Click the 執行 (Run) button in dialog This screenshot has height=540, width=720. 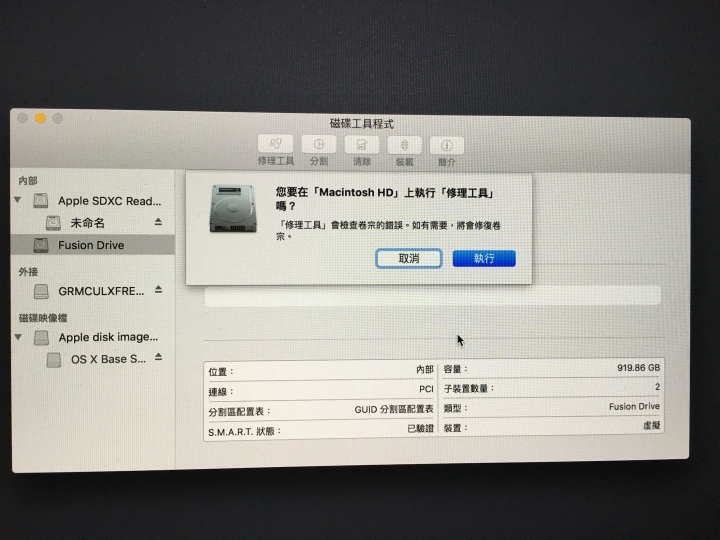(484, 259)
